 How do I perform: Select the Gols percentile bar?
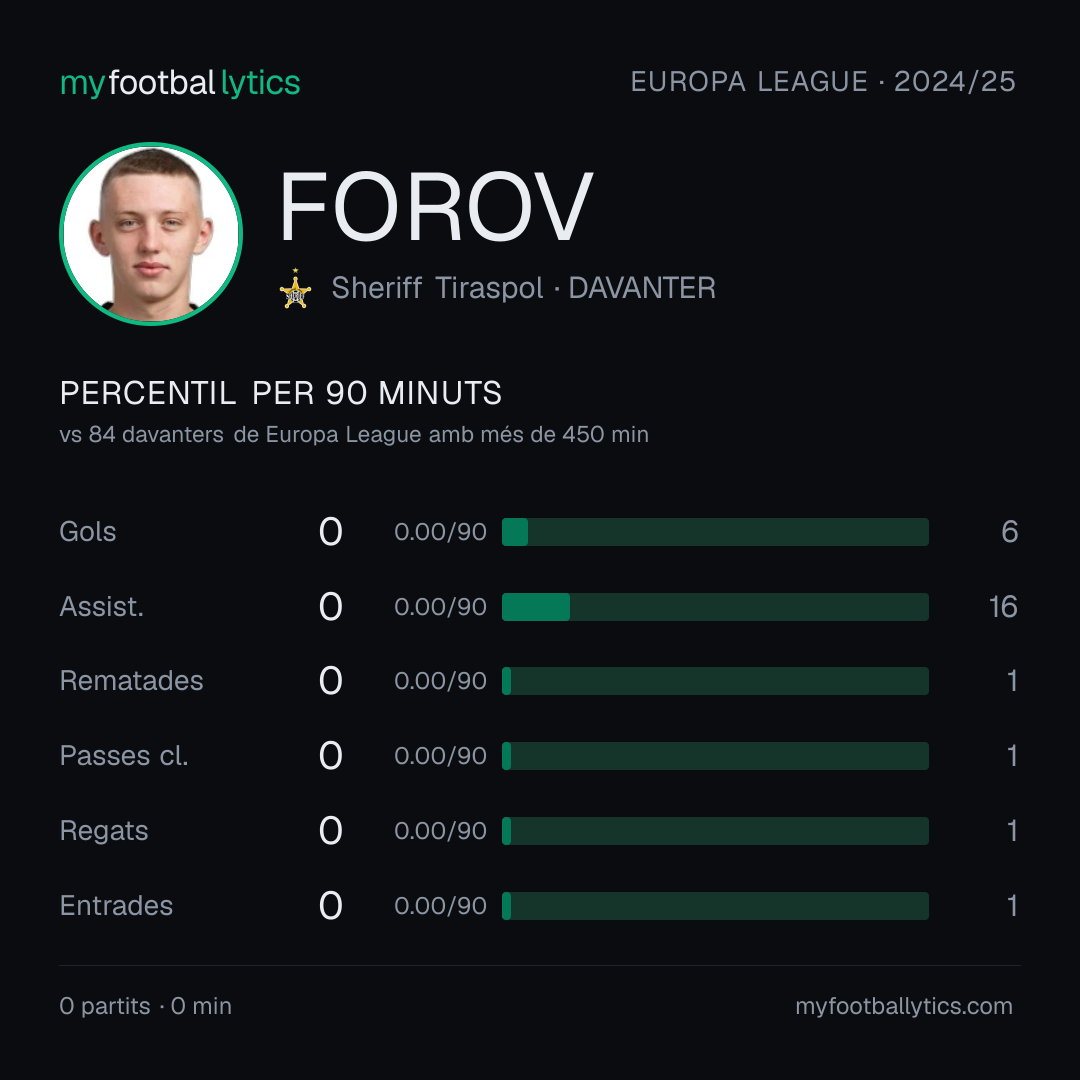click(715, 532)
